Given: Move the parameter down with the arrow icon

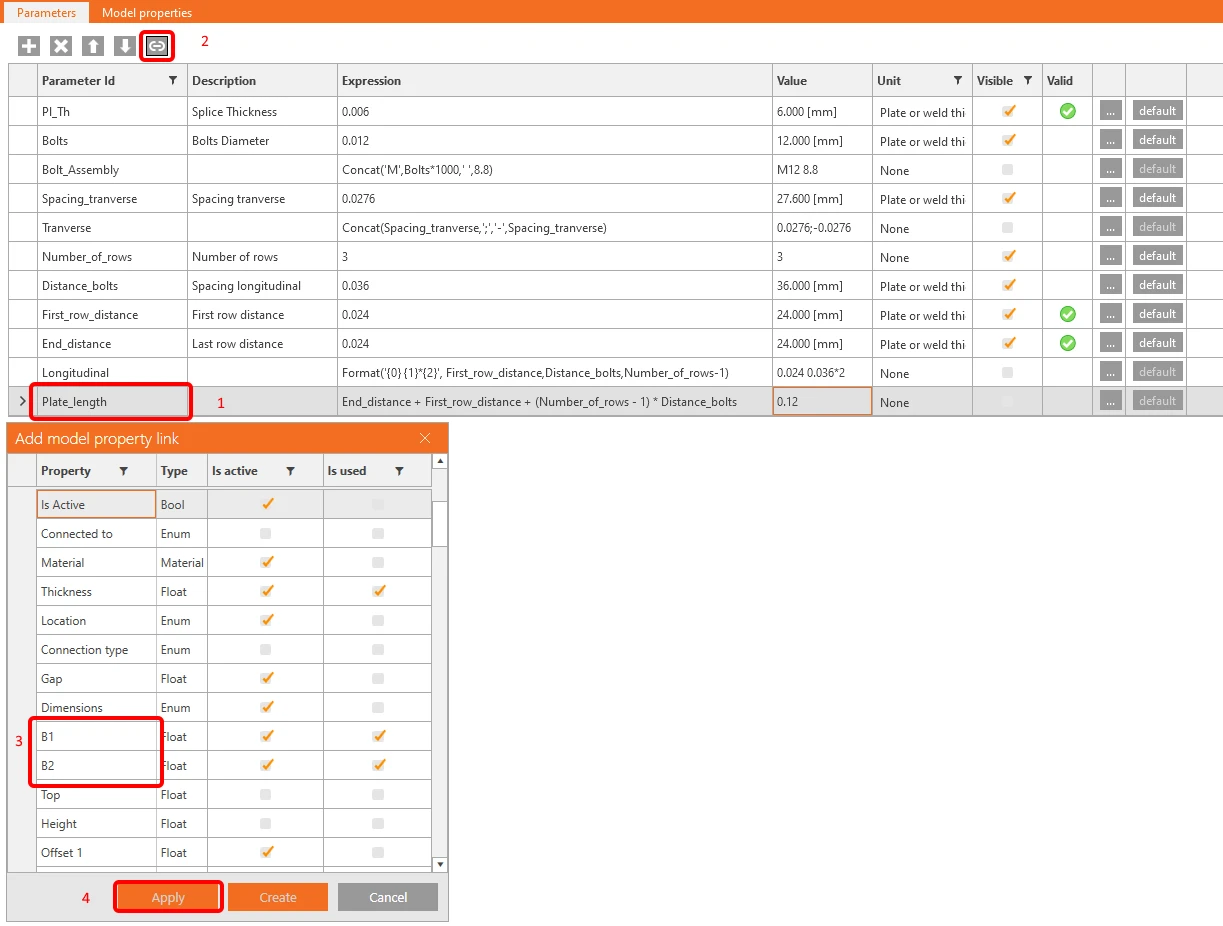Looking at the screenshot, I should click(x=124, y=46).
